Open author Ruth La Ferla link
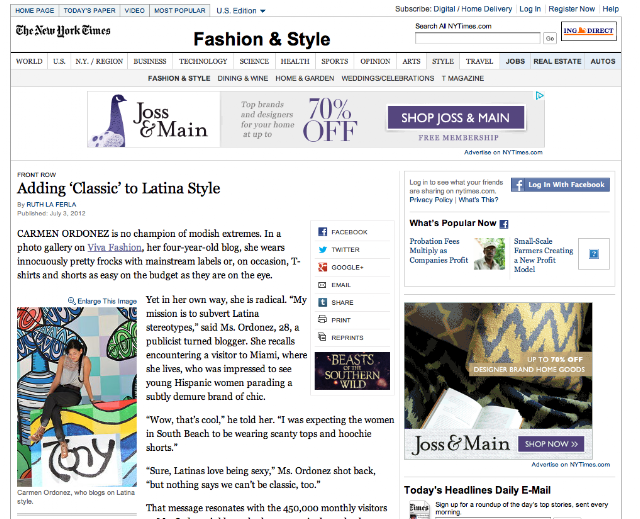This screenshot has width=640, height=519. click(51, 204)
